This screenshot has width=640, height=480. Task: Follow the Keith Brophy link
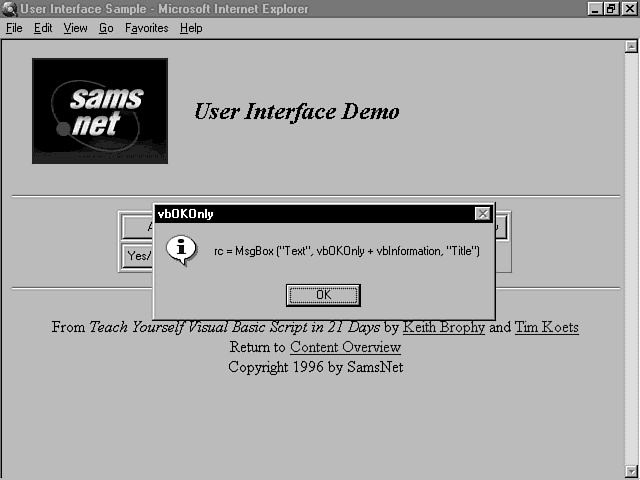444,327
